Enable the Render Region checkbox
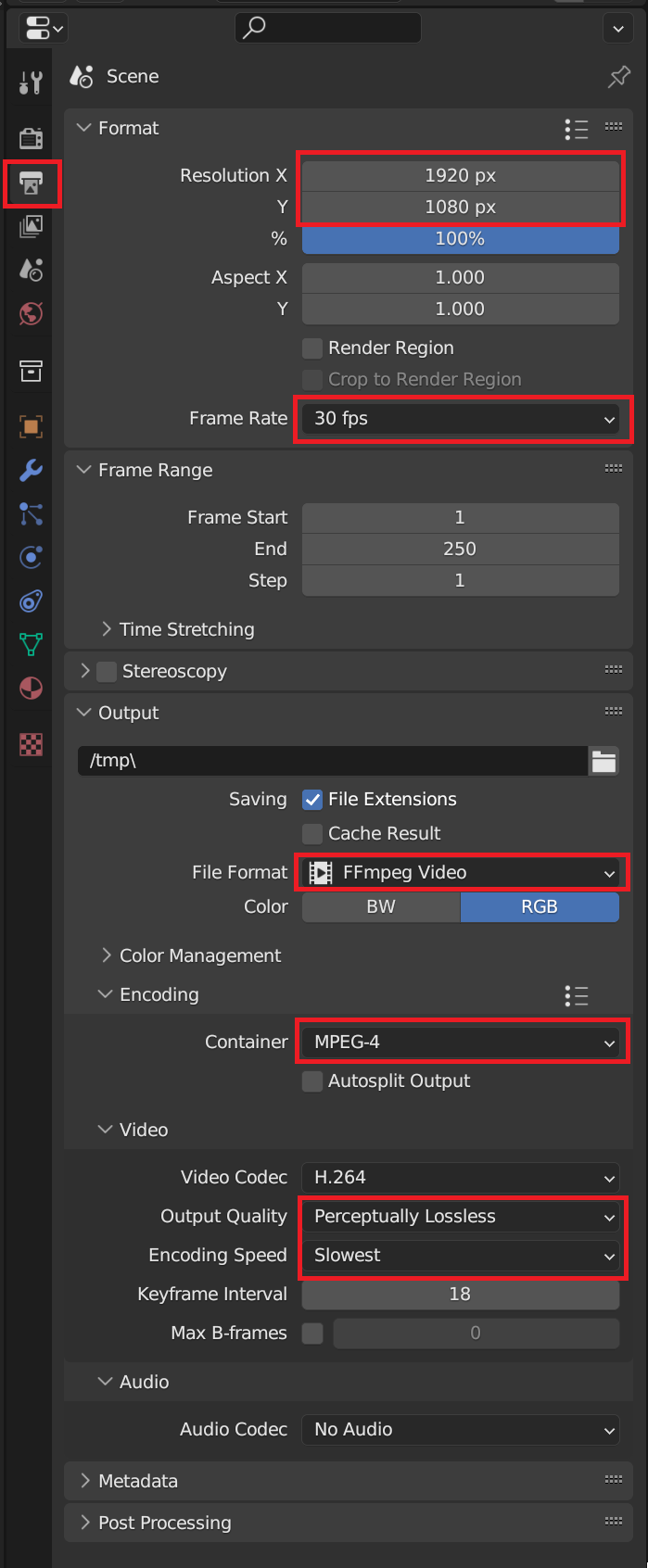 tap(312, 348)
